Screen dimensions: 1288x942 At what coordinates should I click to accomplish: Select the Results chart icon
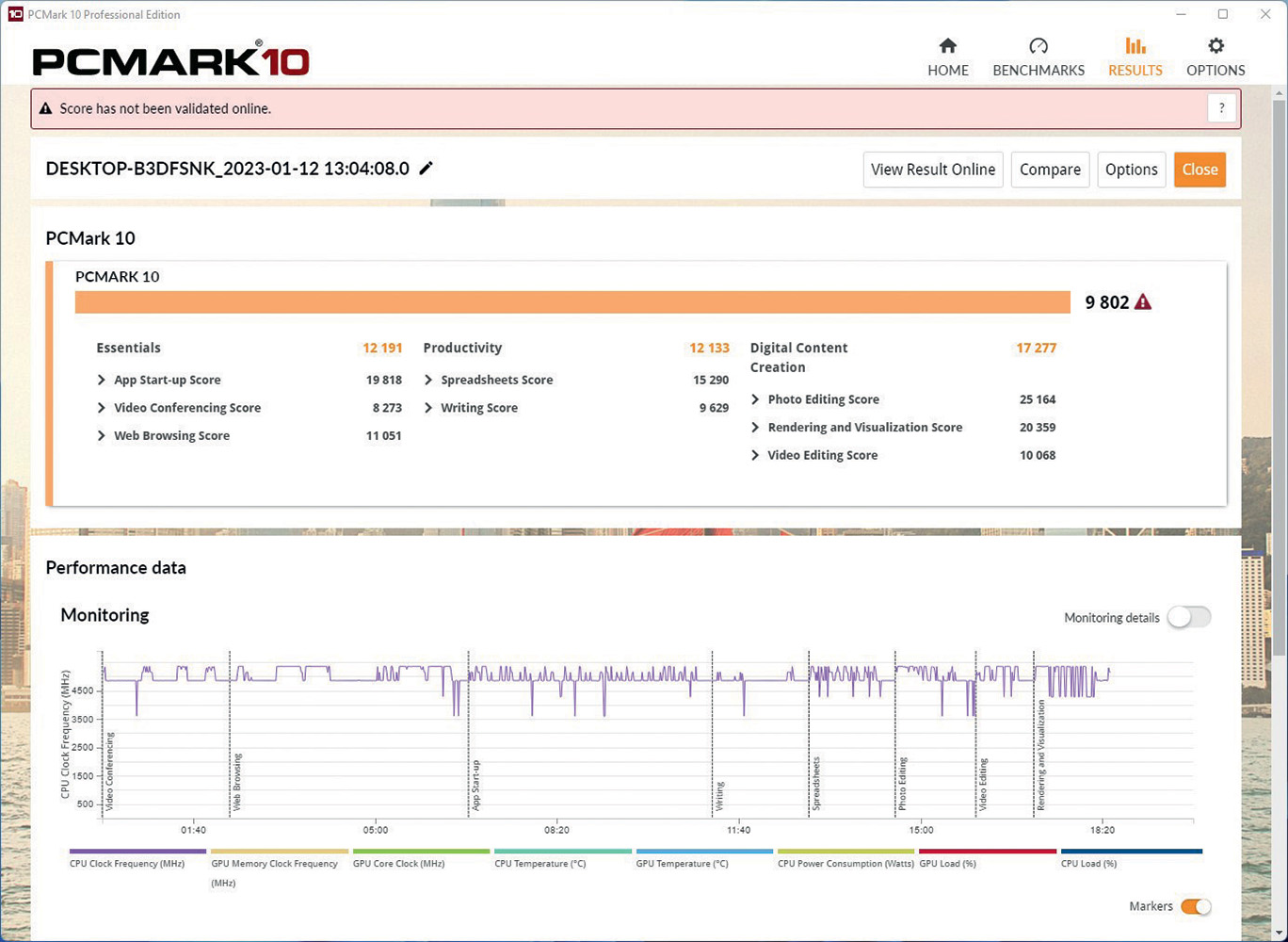click(1135, 45)
